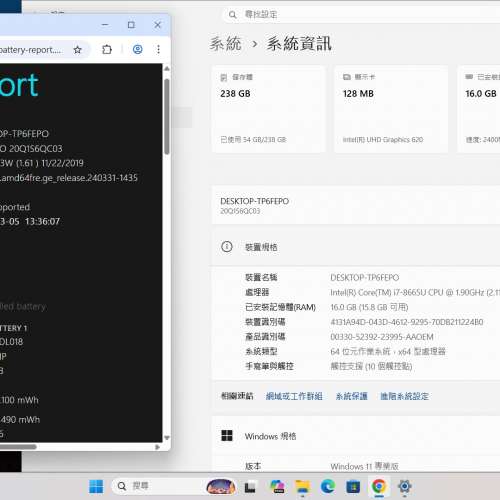Select the 手寫筆與觸控 touch support value
Viewport: 500px width, 500px height.
[371, 367]
